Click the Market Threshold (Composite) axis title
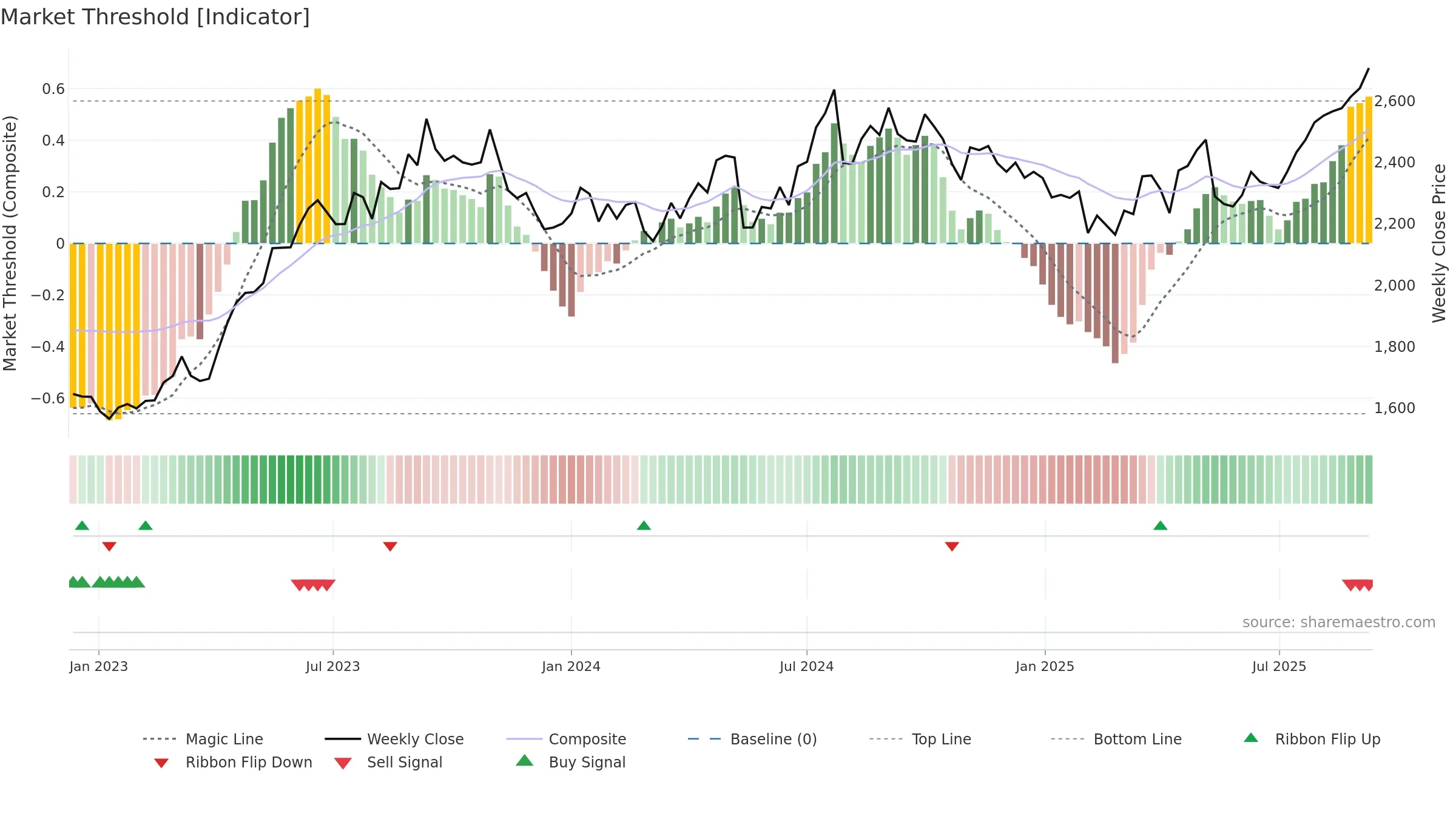The image size is (1456, 819). tap(10, 243)
